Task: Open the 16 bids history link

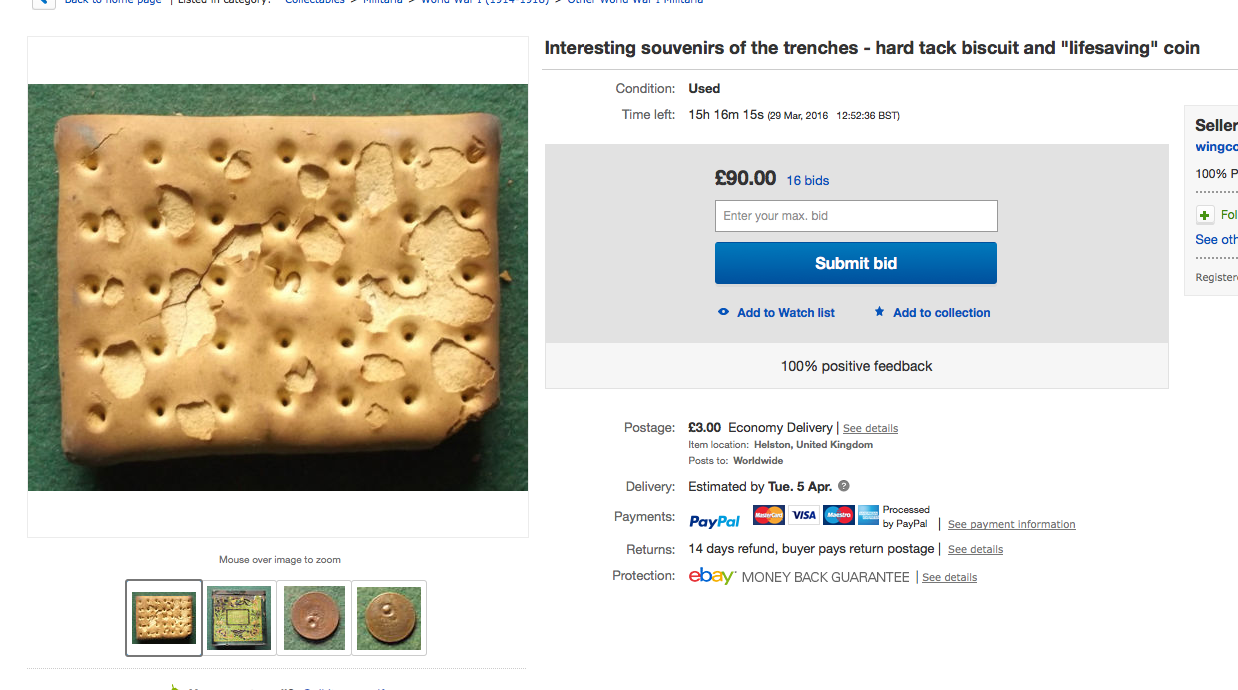Action: coord(807,181)
